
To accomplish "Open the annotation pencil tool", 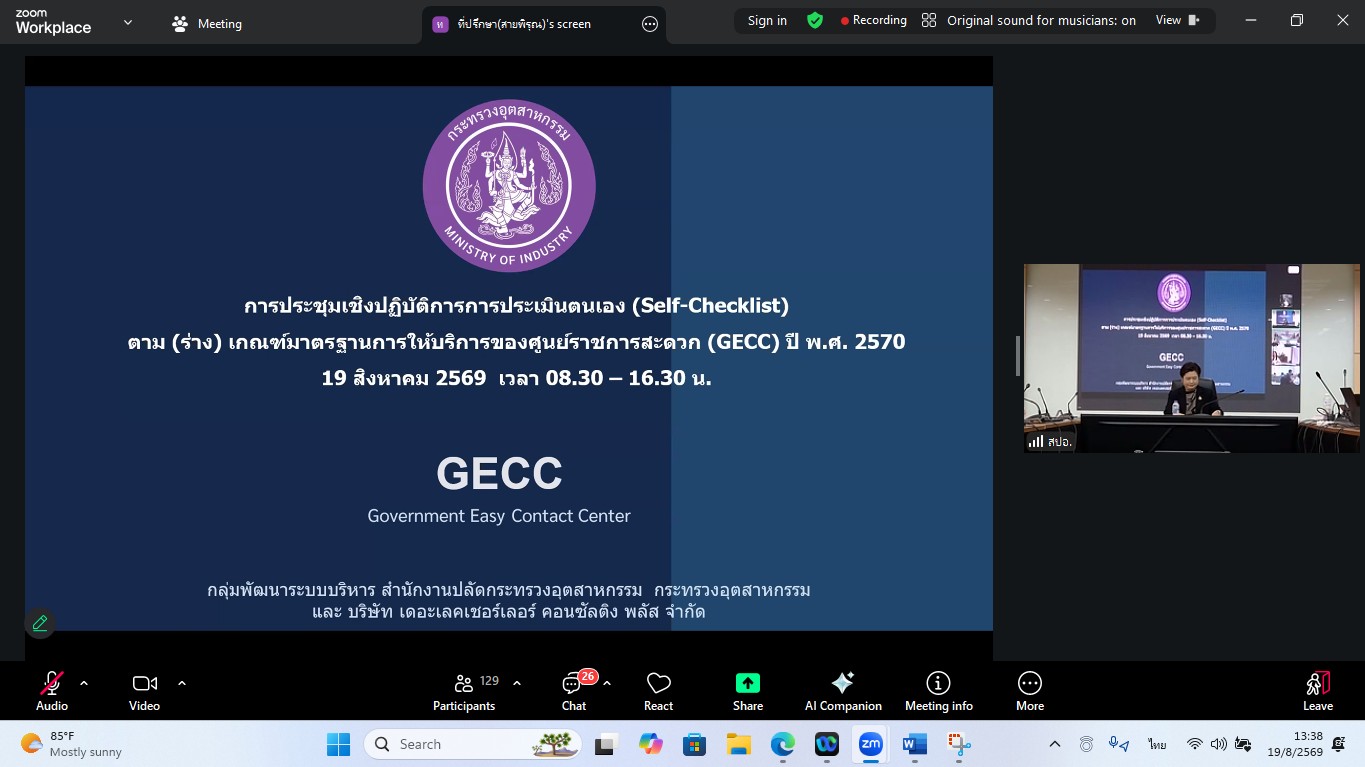I will 40,623.
